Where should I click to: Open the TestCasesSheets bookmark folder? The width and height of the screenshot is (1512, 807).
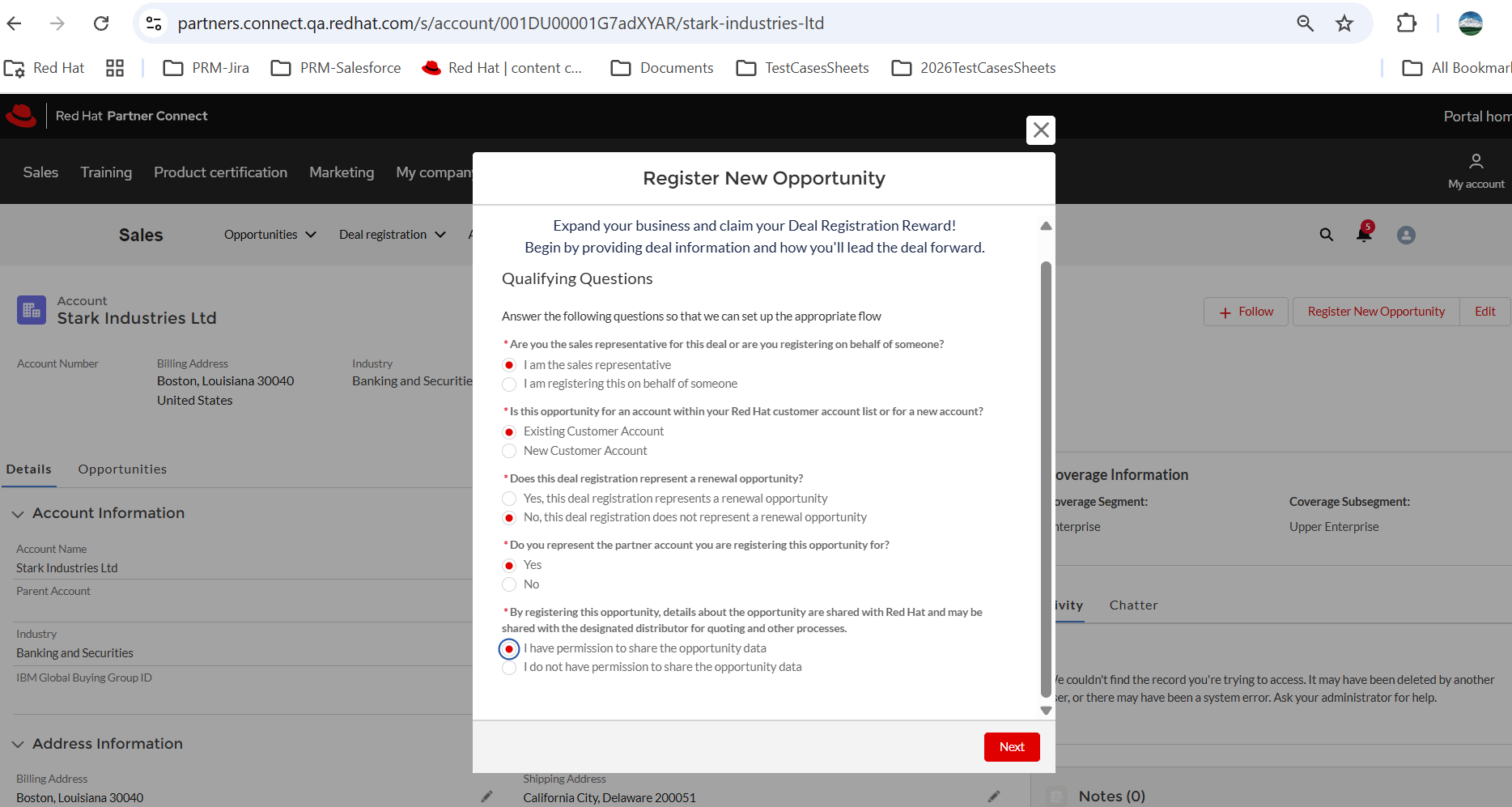coord(803,68)
